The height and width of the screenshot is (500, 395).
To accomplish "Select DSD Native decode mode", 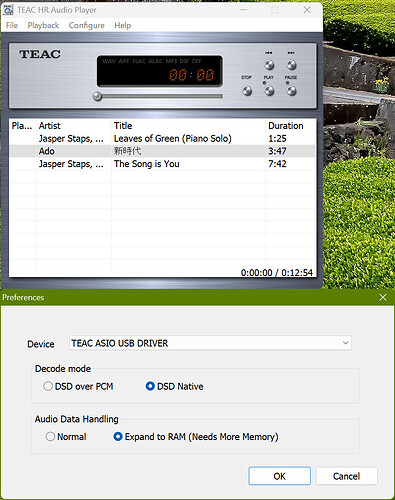I will pyautogui.click(x=175, y=386).
